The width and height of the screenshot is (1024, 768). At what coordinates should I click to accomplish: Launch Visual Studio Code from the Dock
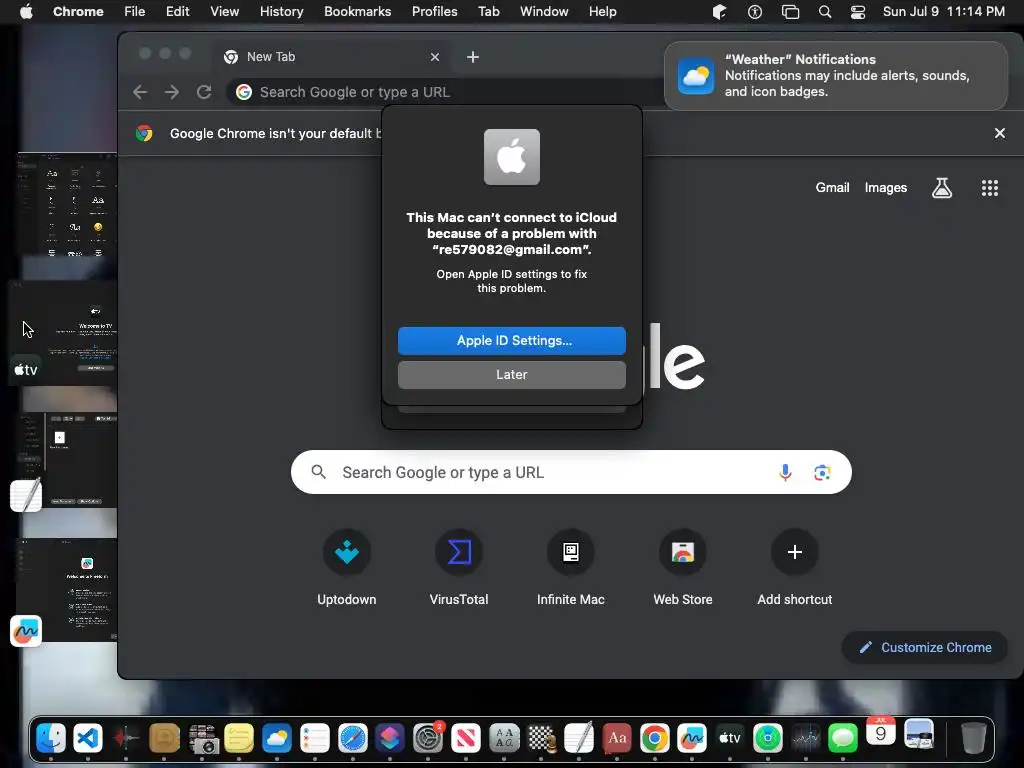tap(88, 739)
